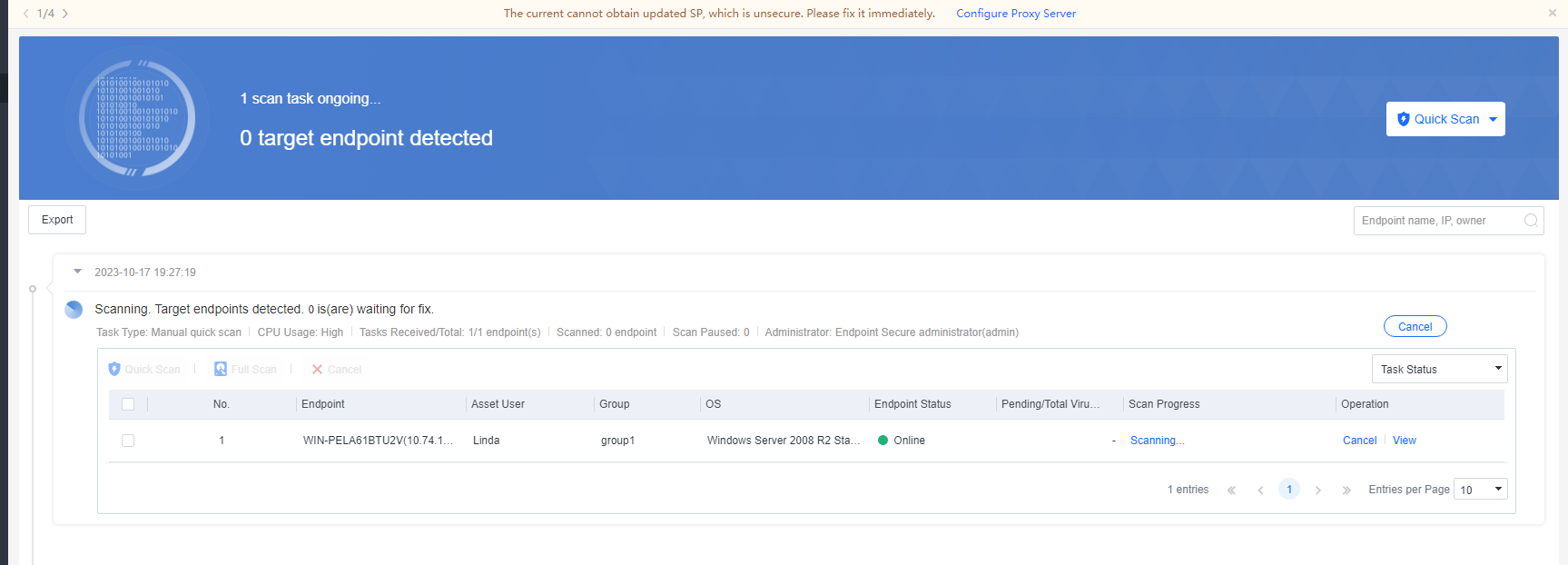Screen dimensions: 1568x565
Task: Open the Configure Proxy Server link
Action: (x=1015, y=14)
